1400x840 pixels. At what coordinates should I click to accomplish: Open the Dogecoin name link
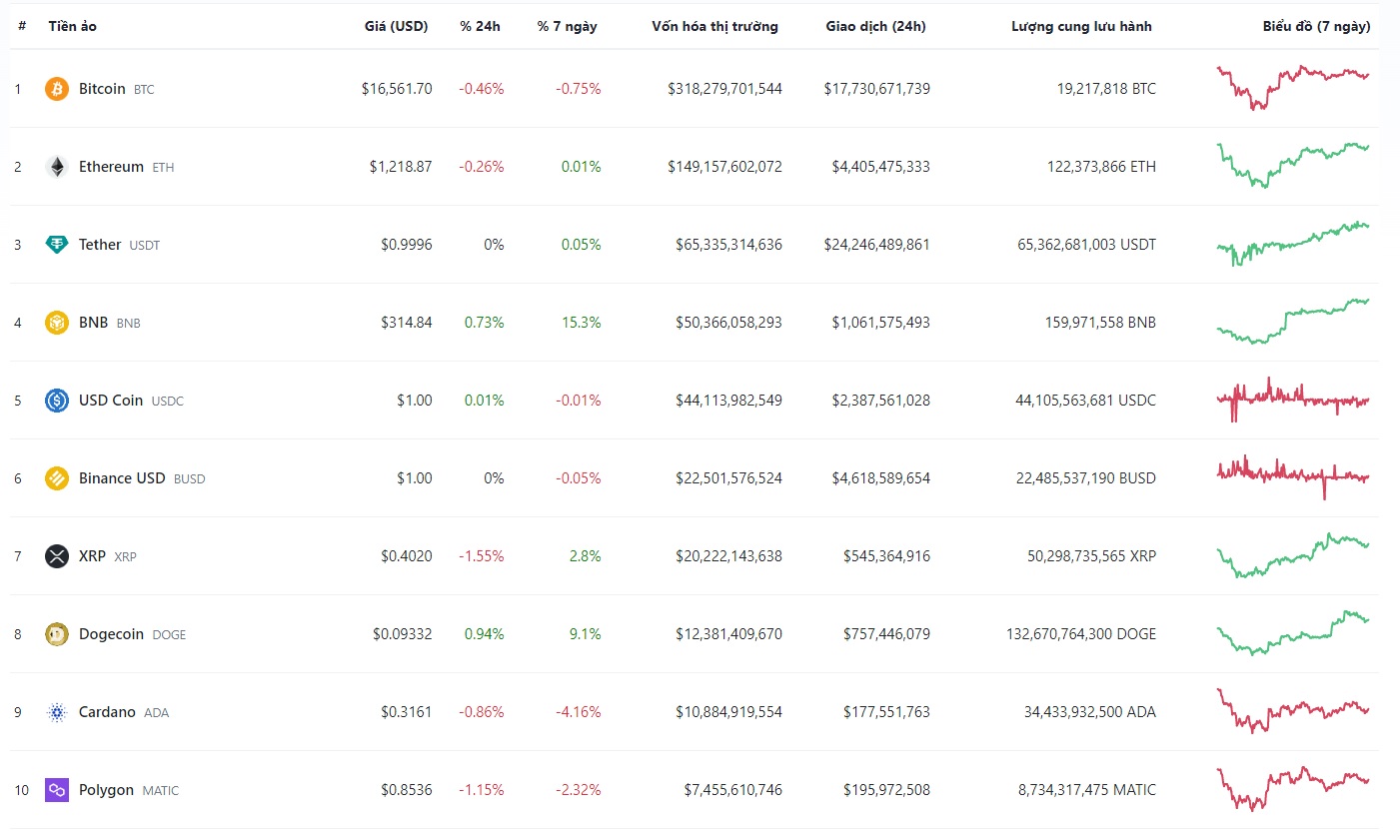tap(111, 634)
